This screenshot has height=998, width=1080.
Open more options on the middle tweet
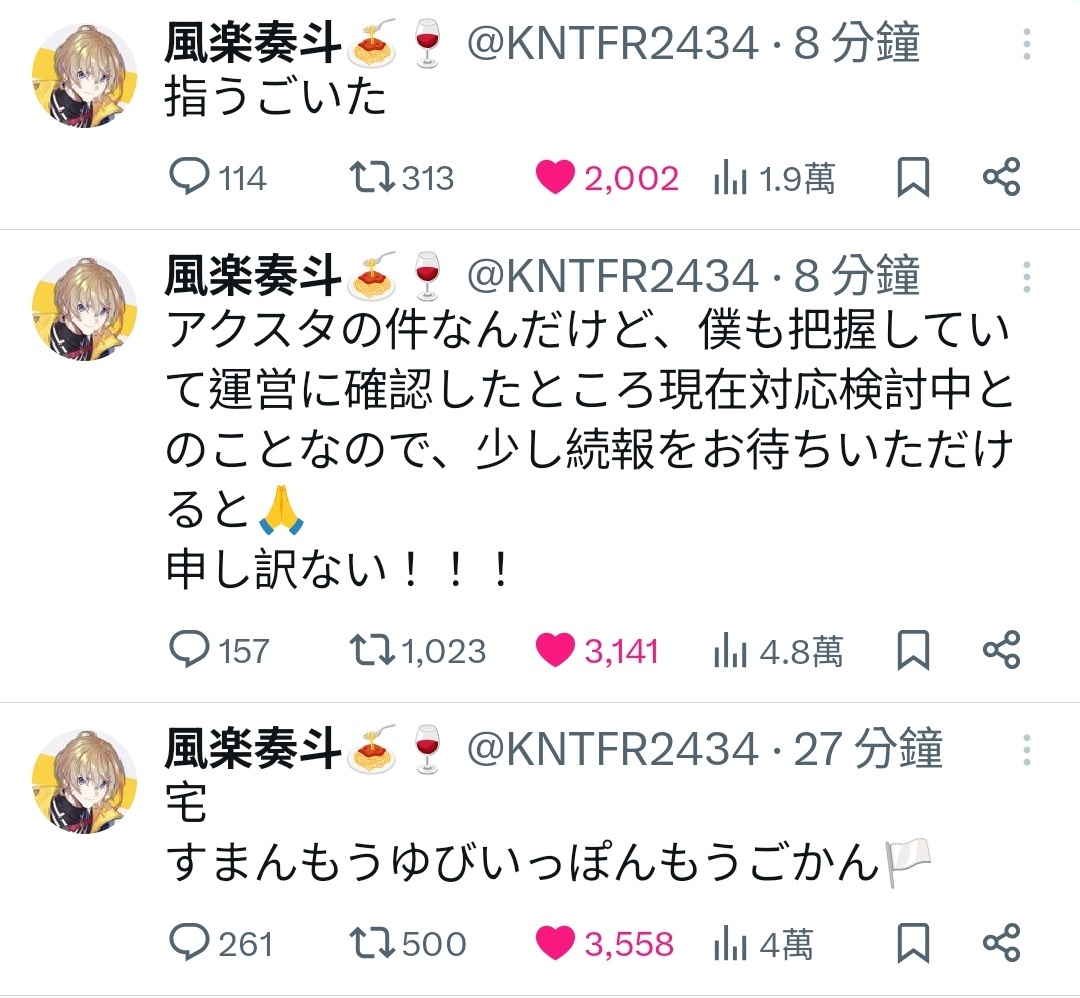1026,277
